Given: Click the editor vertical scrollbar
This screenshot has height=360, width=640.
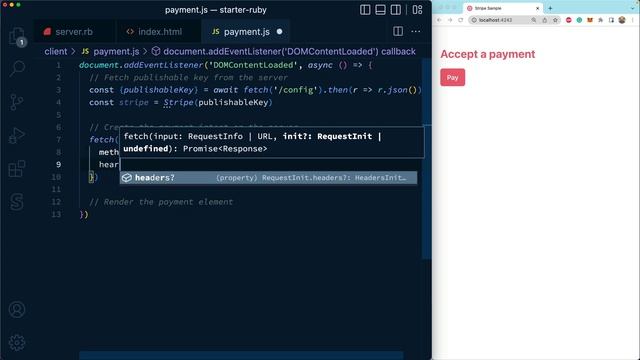Looking at the screenshot, I should pos(427,159).
